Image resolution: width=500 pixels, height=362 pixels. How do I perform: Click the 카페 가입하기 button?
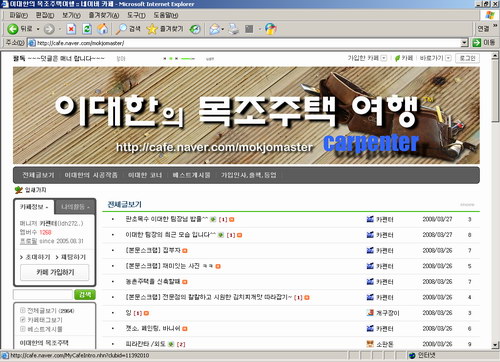coord(55,272)
